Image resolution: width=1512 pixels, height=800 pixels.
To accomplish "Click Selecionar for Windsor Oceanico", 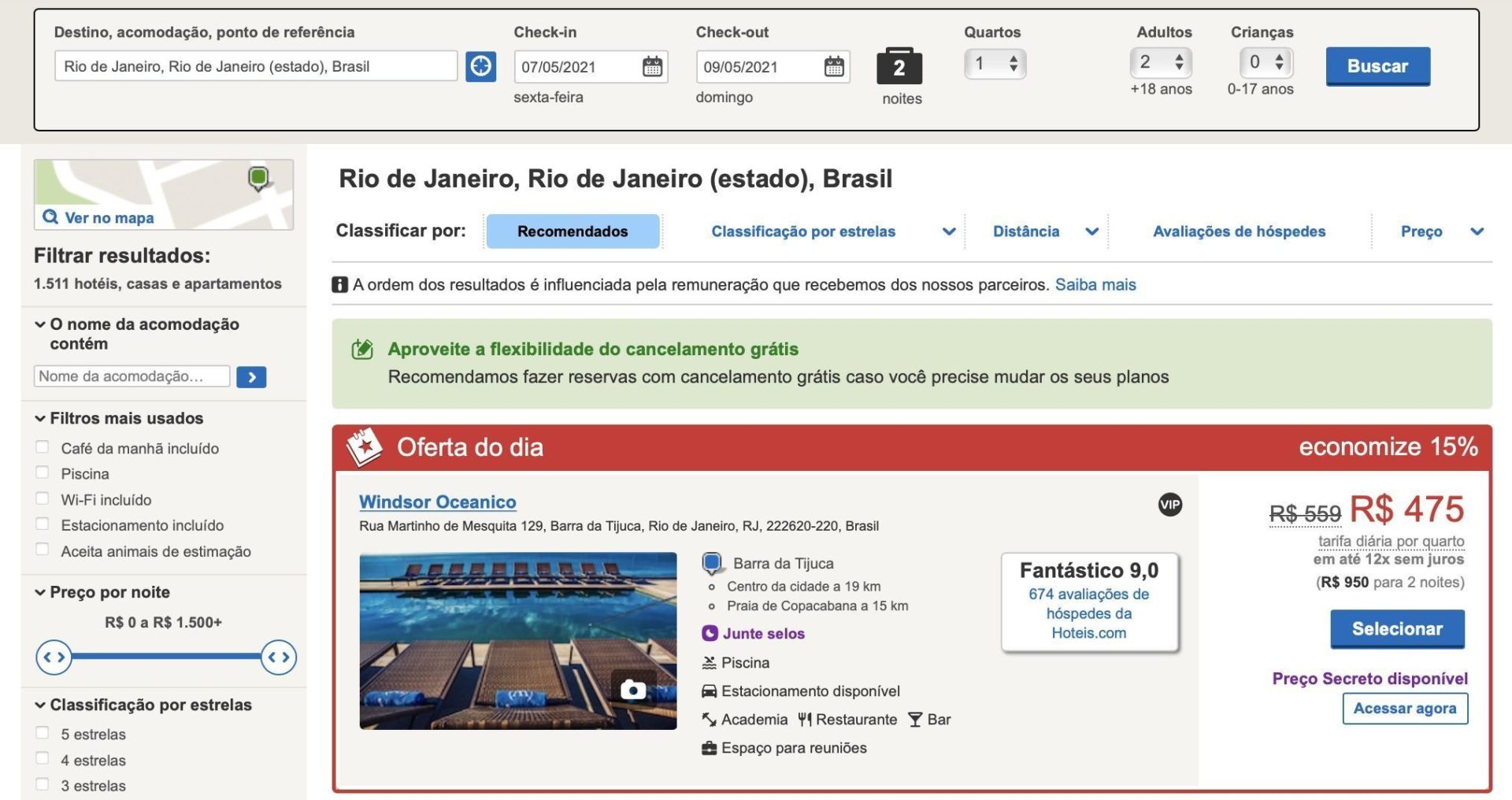I will click(1397, 629).
